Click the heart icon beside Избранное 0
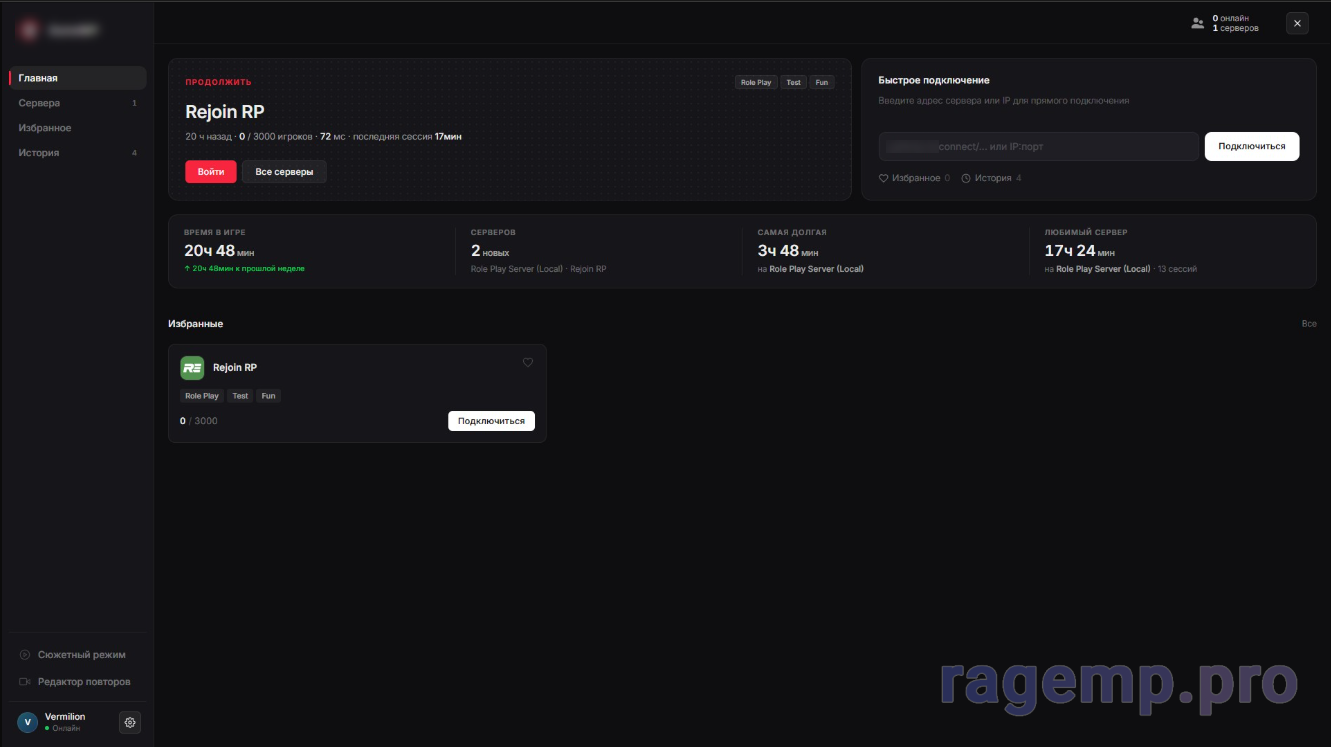Screen dimensions: 1331x747 coord(883,178)
